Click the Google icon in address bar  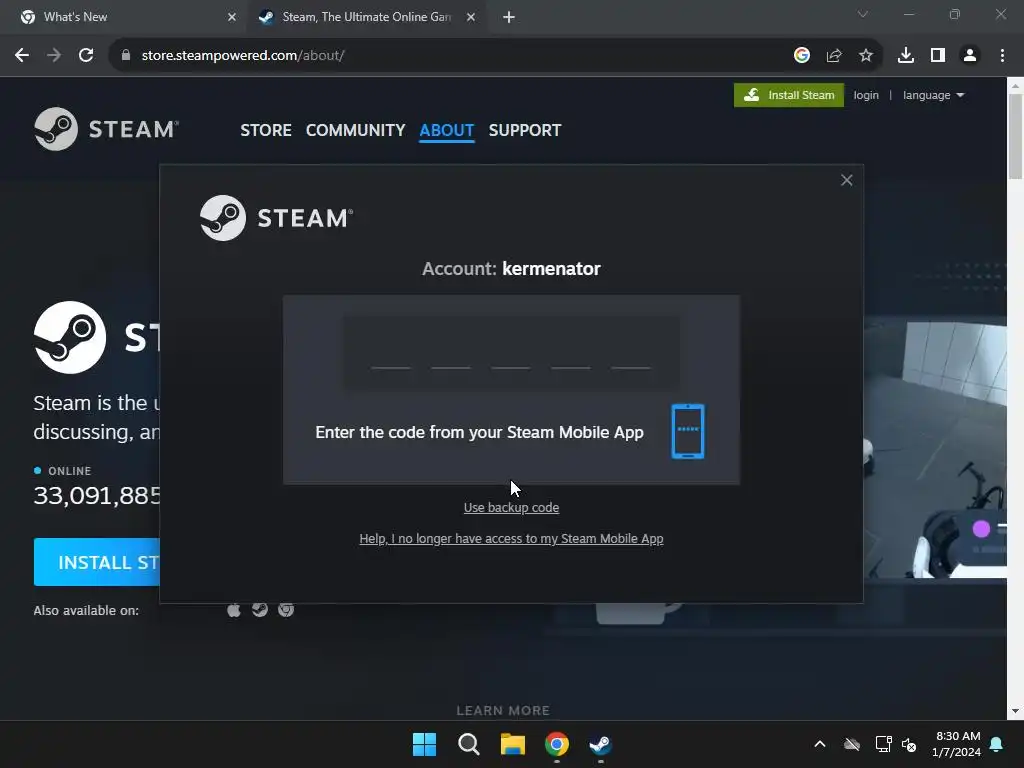tap(802, 56)
